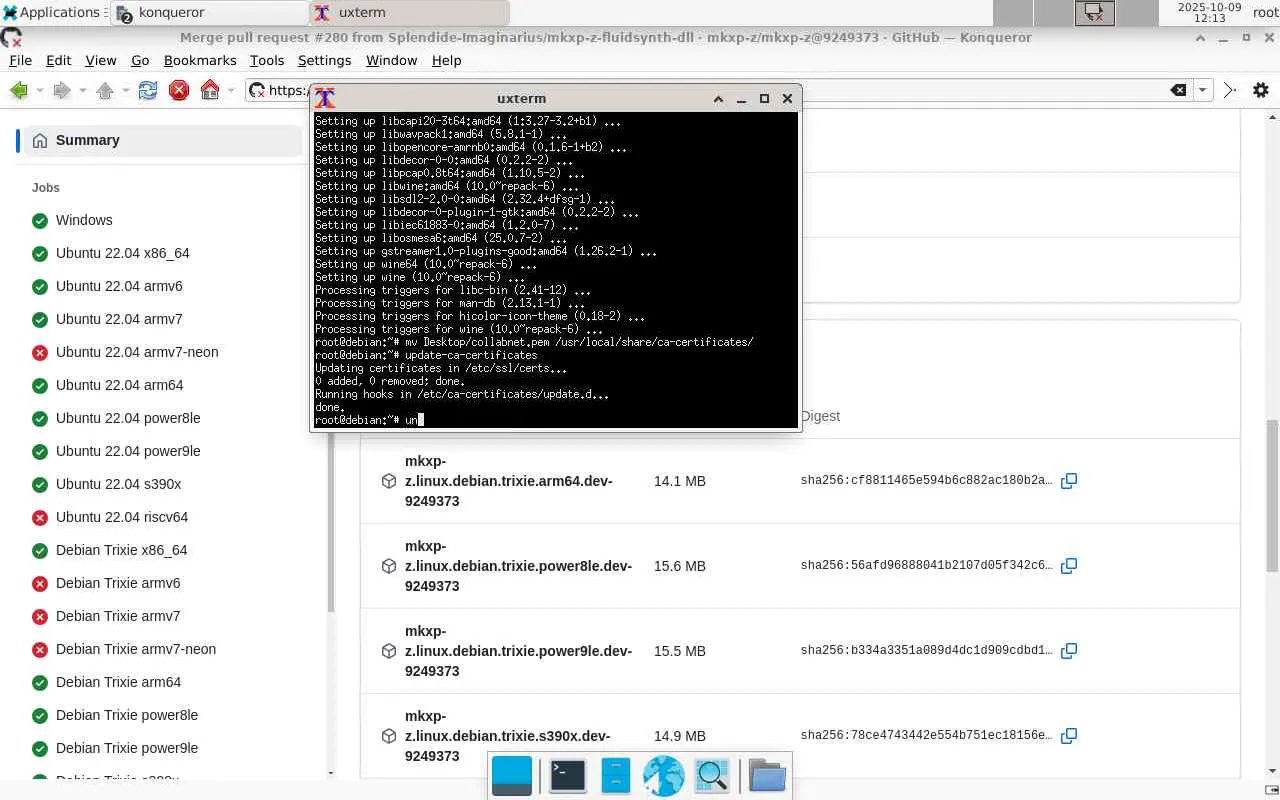Click the main page vertical scrollbar
1280x800 pixels.
[x=1272, y=495]
